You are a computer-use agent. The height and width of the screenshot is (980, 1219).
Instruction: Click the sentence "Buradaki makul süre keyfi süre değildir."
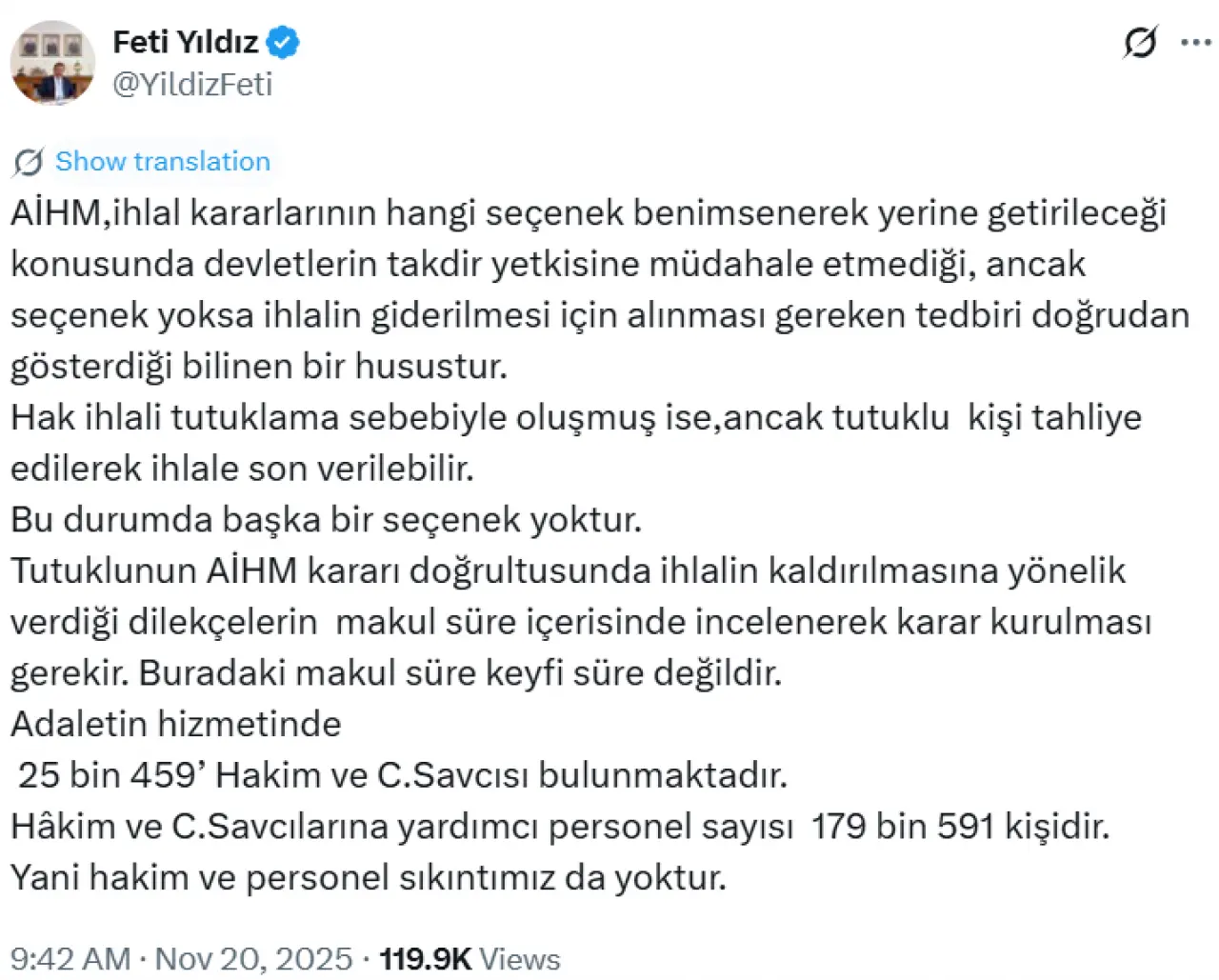(460, 672)
